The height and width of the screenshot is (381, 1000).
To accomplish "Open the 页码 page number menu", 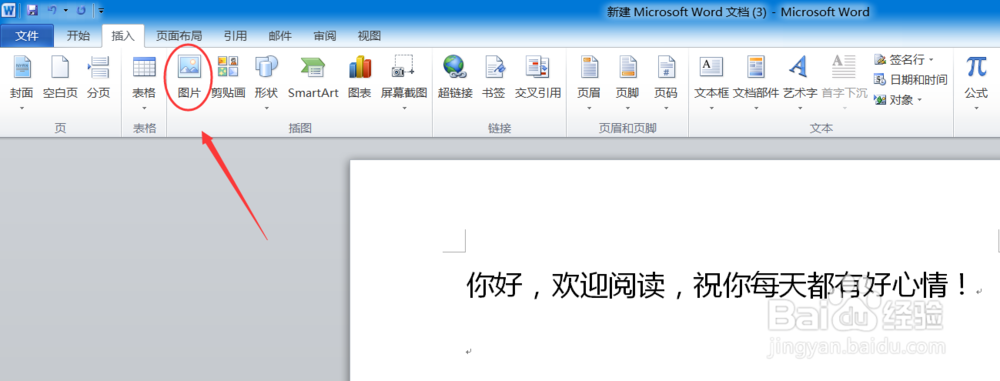I will [665, 82].
